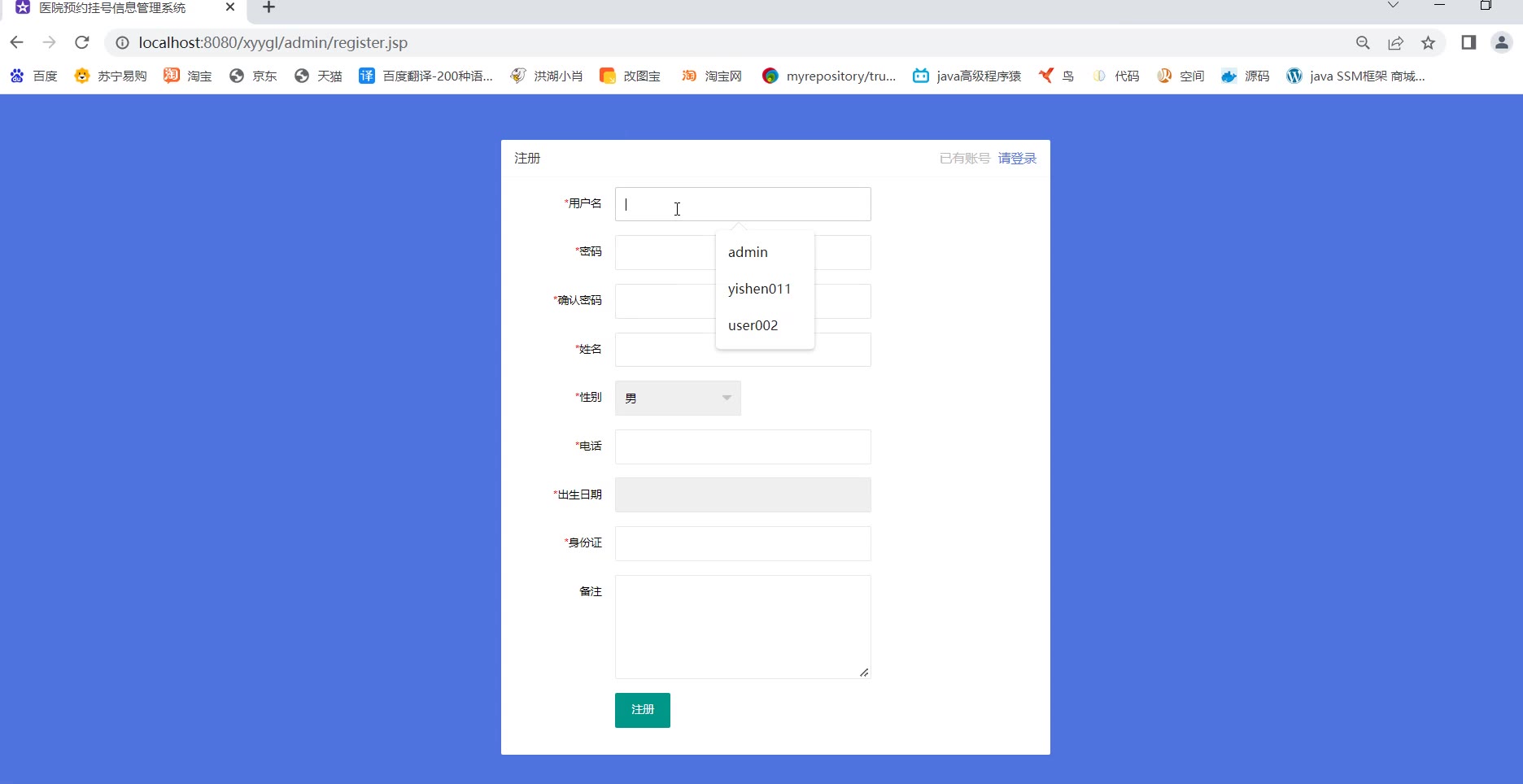Open the 源码 bookmark
1523x784 pixels.
click(x=1246, y=76)
